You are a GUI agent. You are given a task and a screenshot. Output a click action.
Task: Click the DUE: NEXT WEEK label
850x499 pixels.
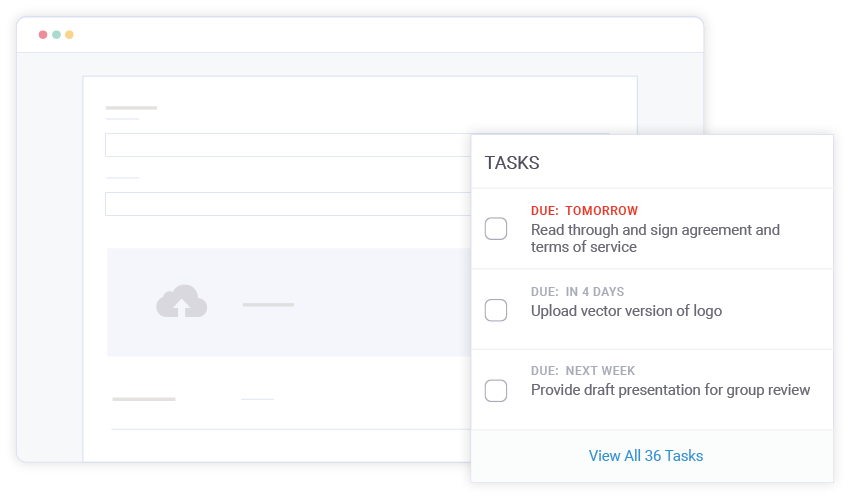(x=583, y=371)
